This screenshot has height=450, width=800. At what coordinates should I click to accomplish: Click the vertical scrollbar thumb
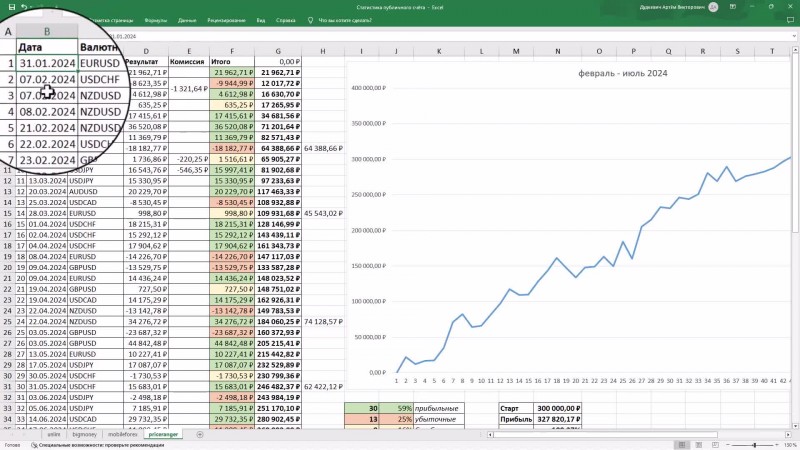[795, 143]
